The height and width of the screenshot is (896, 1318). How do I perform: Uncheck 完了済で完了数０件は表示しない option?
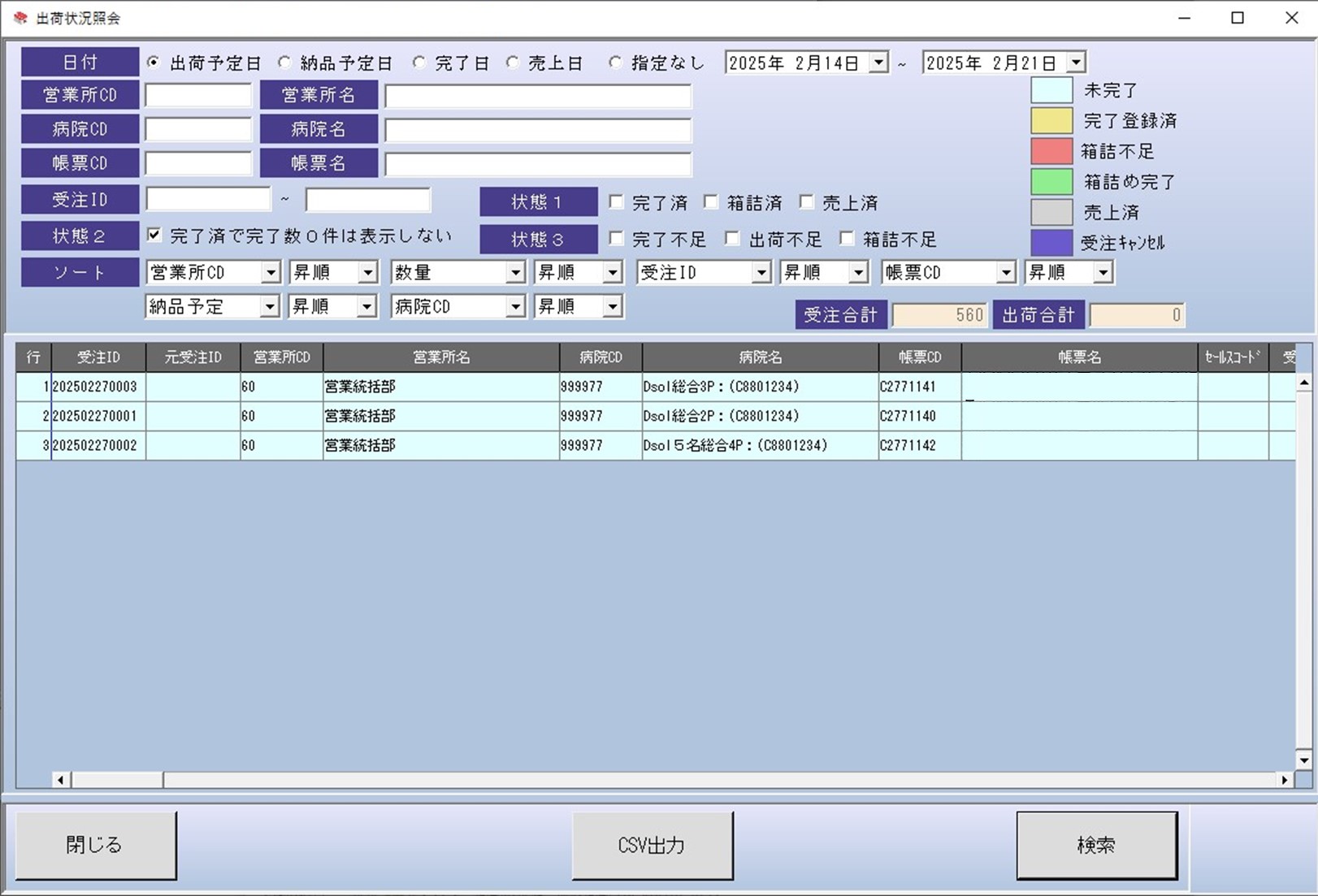click(154, 235)
